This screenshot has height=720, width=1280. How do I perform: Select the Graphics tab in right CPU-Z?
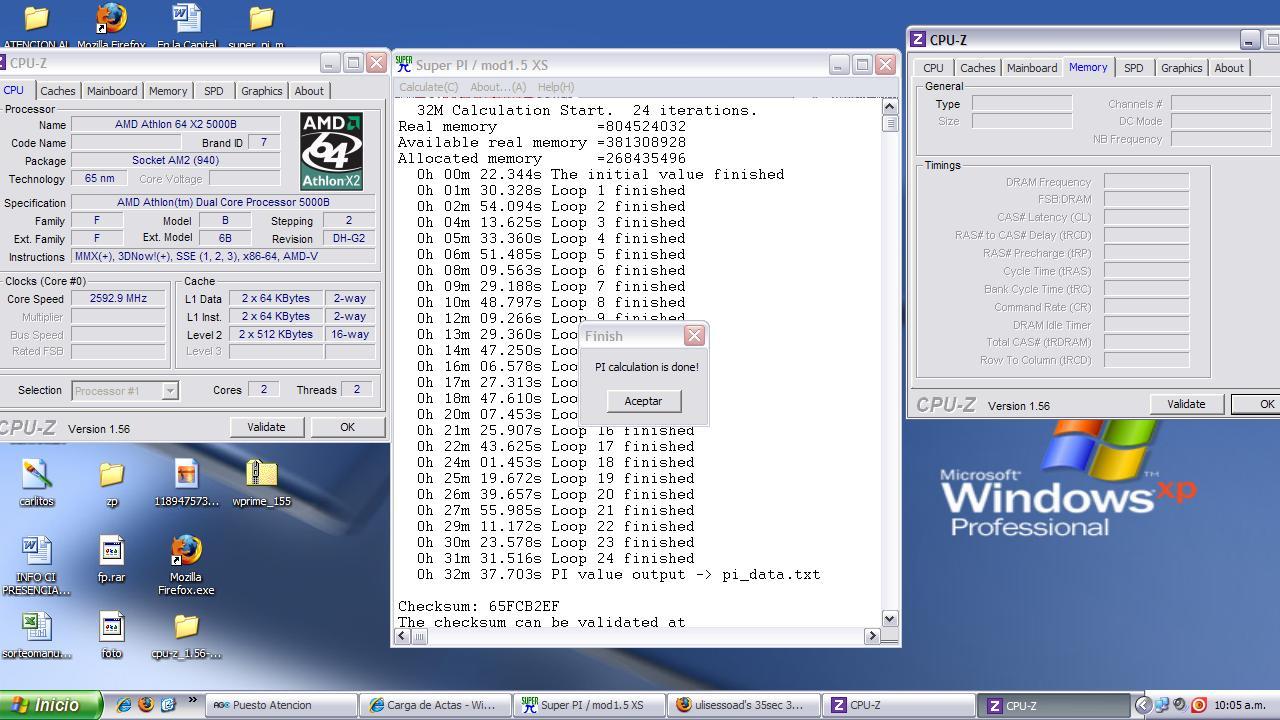[x=1181, y=68]
